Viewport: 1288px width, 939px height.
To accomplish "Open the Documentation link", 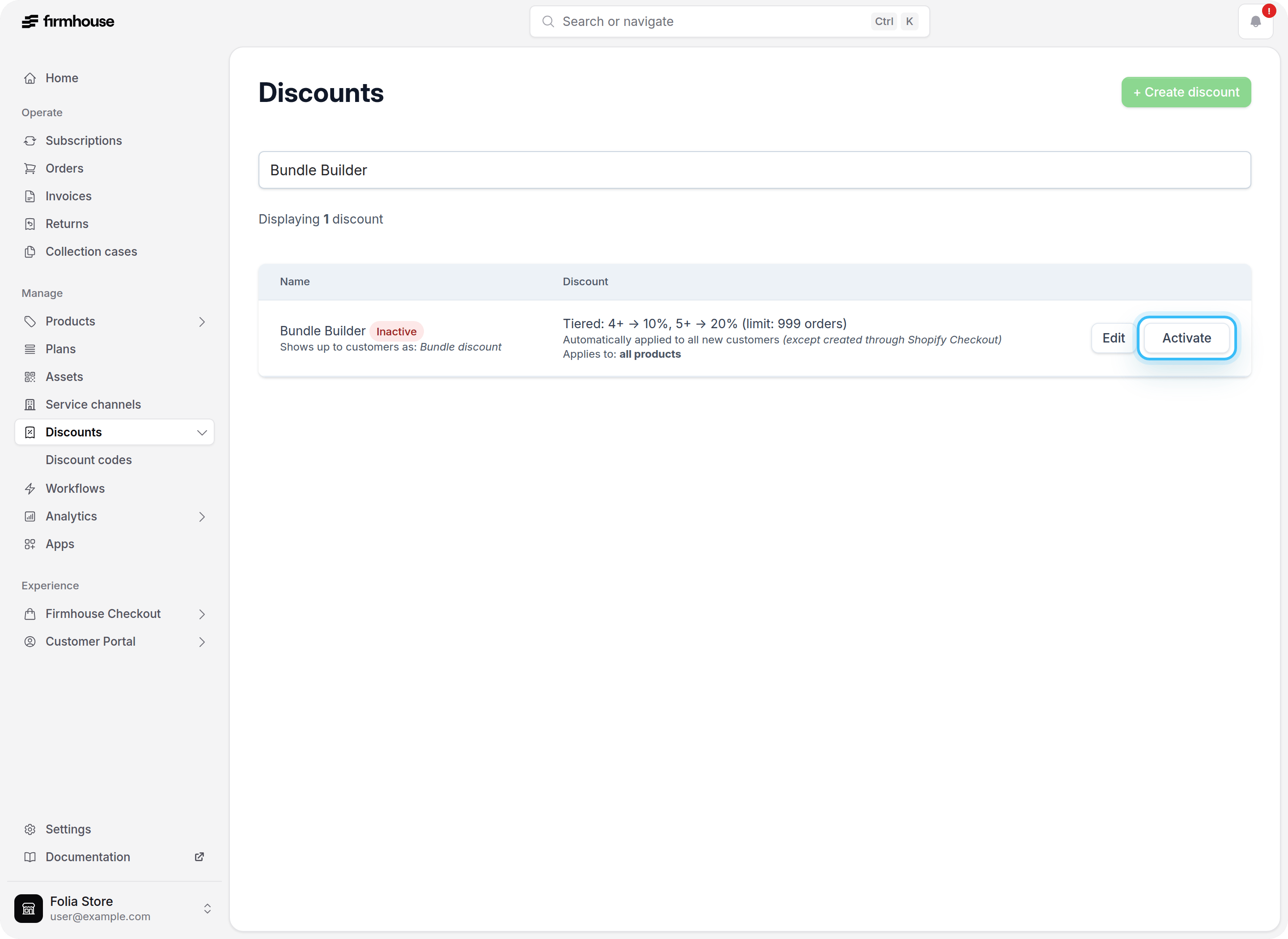I will pos(114,857).
